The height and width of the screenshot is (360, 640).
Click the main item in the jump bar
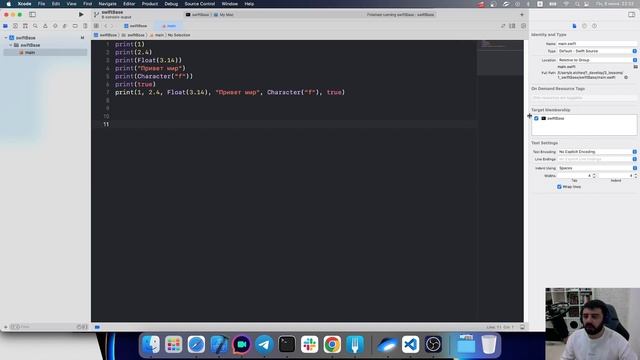click(157, 35)
